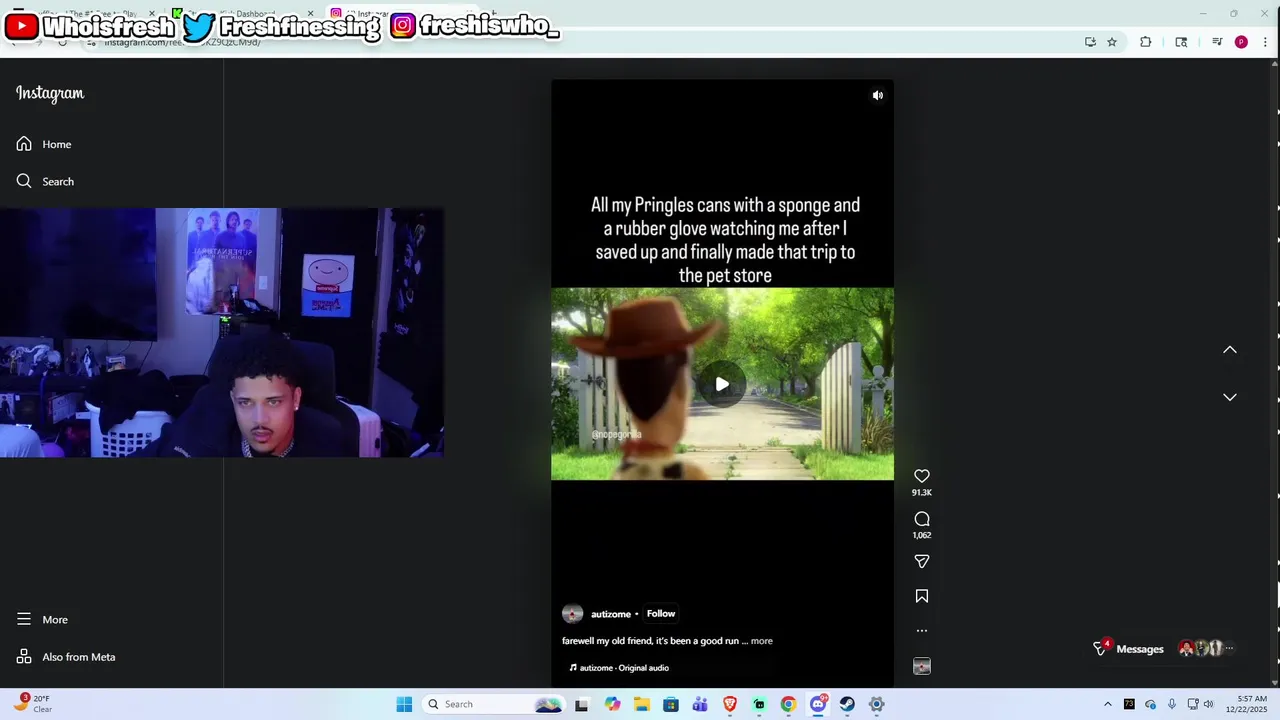Like the reel with the heart icon
This screenshot has height=720, width=1280.
click(922, 476)
